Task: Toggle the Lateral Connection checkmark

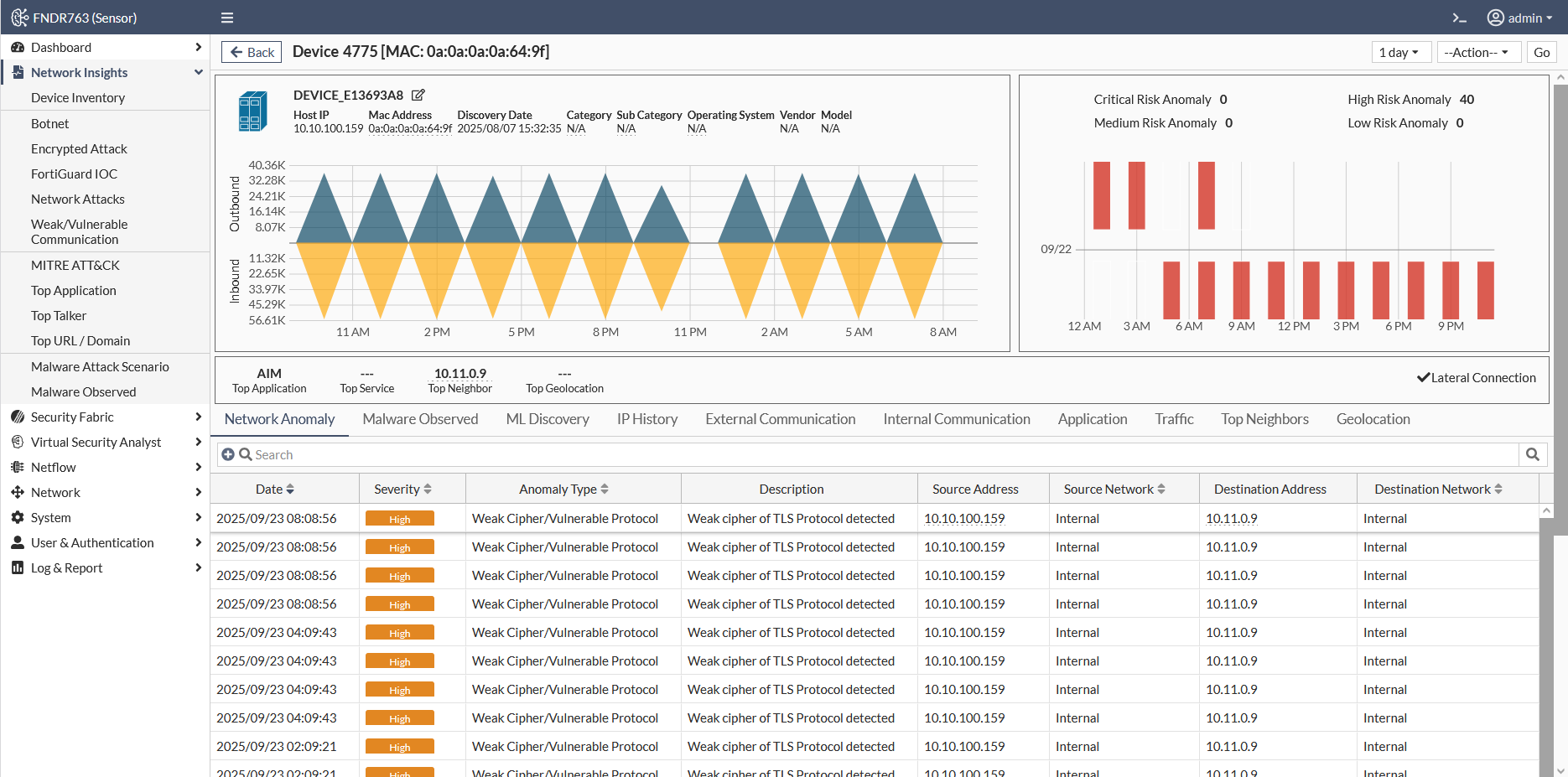Action: click(1423, 378)
